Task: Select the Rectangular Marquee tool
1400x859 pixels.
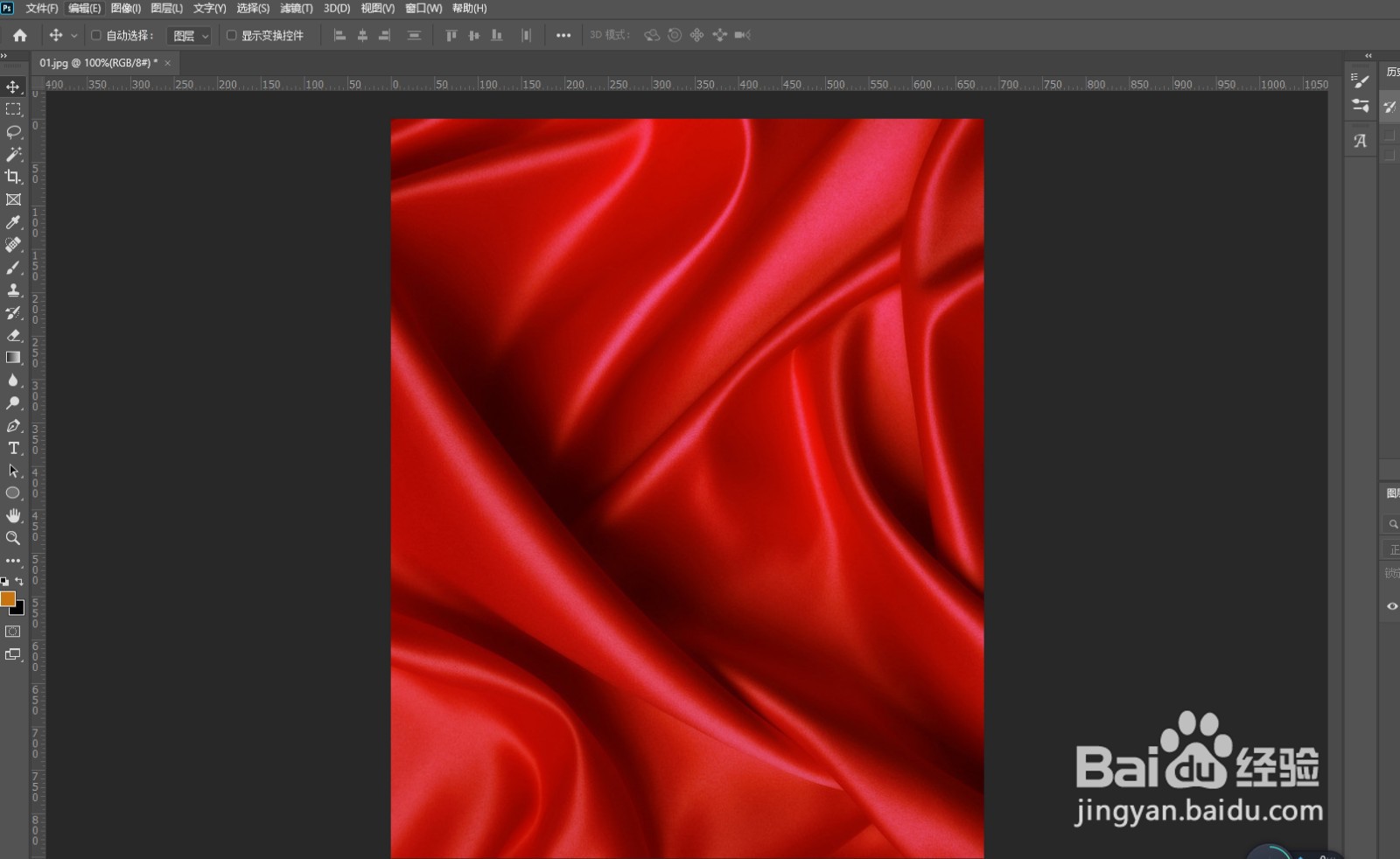Action: [x=13, y=109]
